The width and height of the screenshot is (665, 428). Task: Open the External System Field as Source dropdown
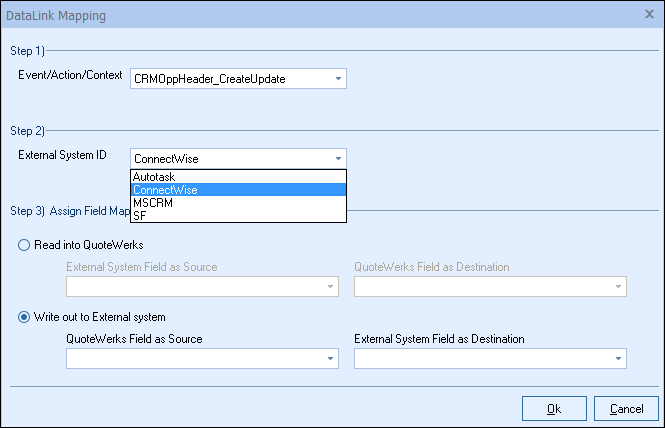330,287
